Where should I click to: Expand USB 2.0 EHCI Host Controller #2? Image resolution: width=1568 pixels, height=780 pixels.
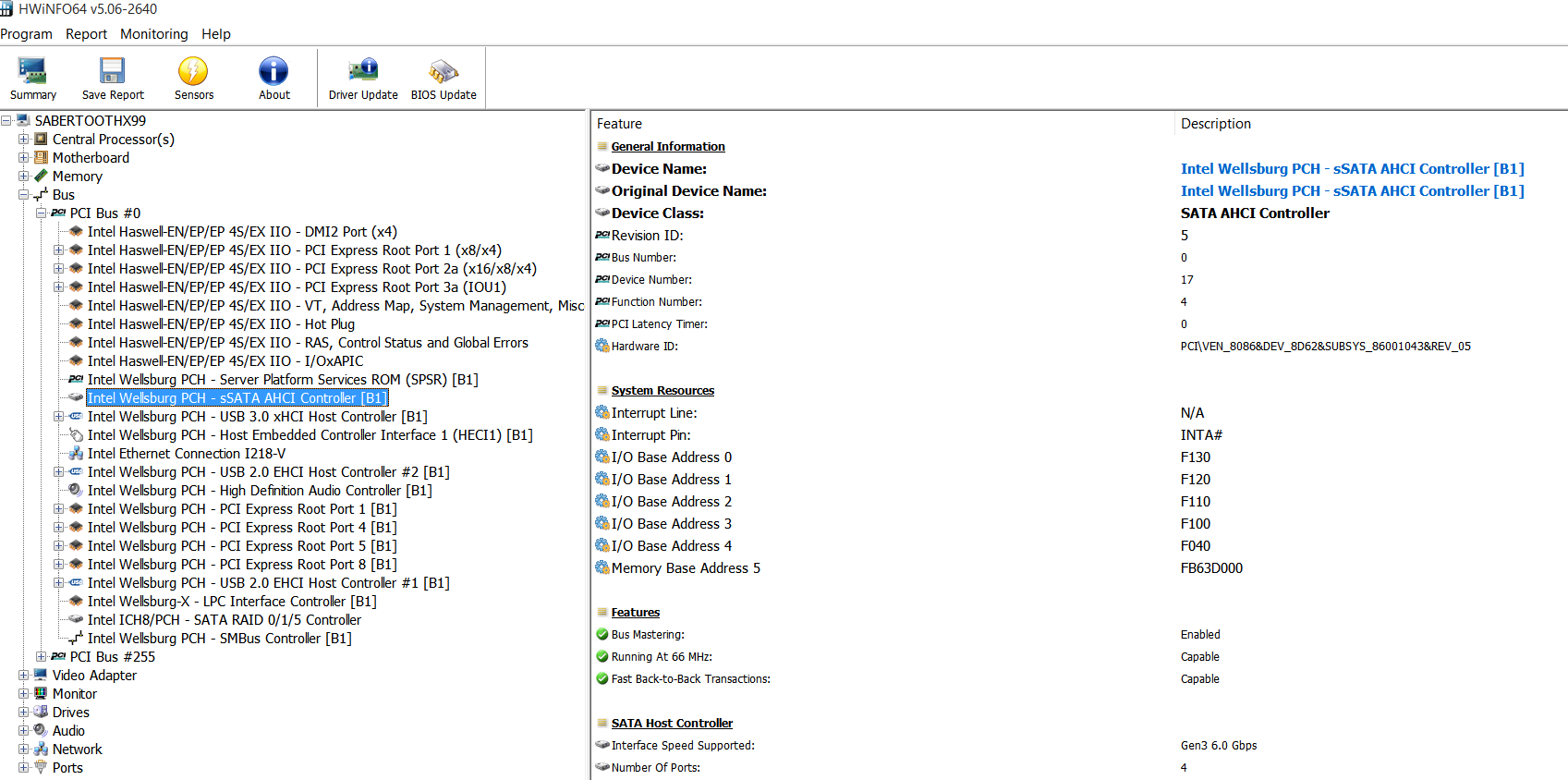(x=59, y=472)
